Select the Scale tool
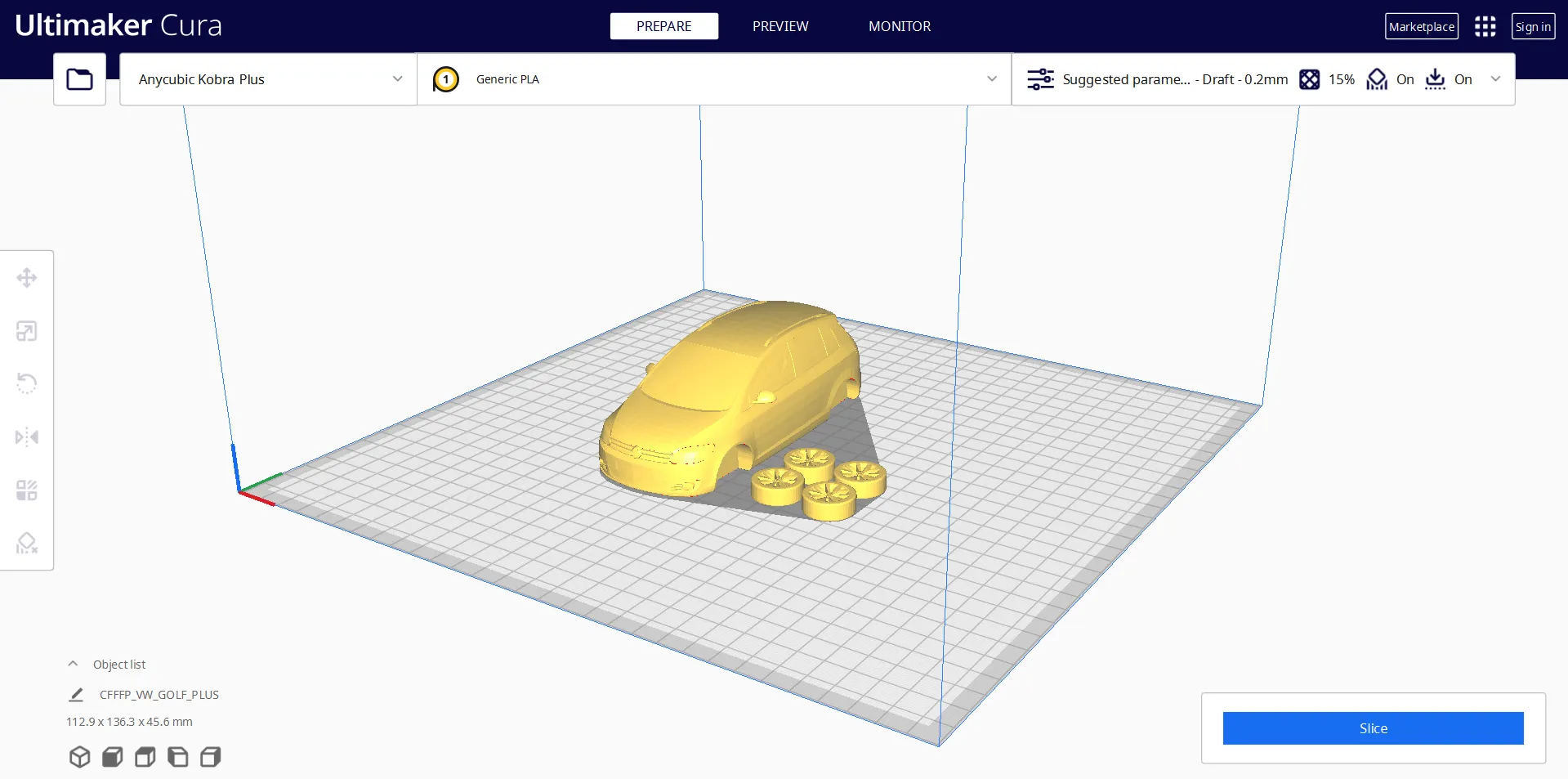This screenshot has height=779, width=1568. pyautogui.click(x=27, y=331)
